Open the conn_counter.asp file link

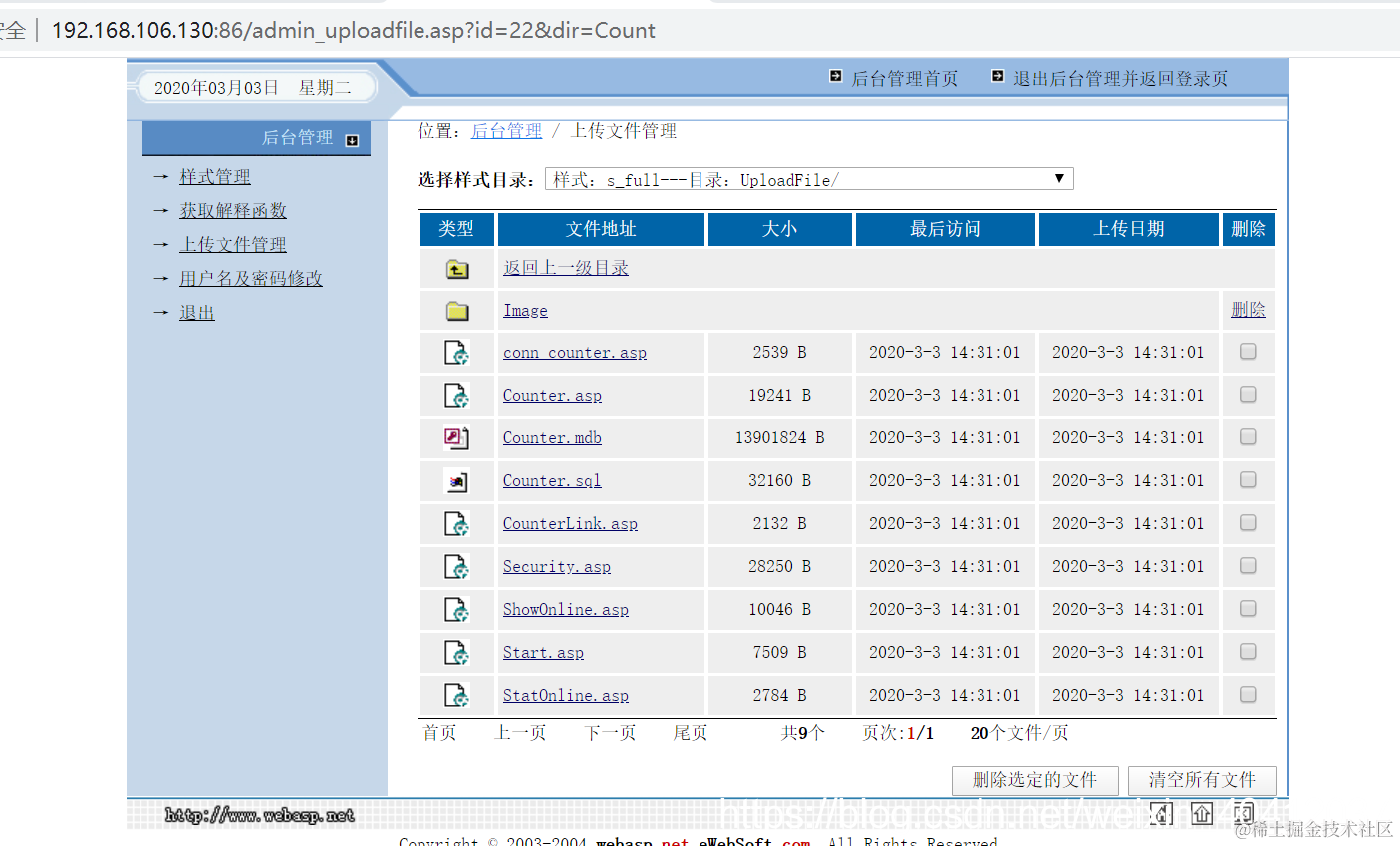pyautogui.click(x=575, y=353)
